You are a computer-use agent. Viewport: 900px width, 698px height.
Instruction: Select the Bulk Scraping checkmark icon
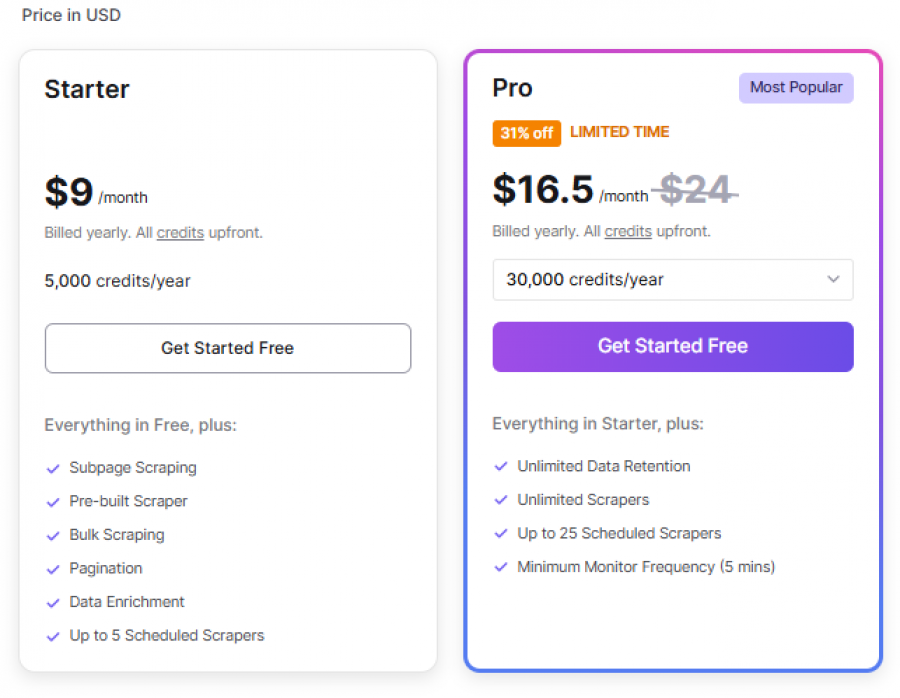tap(52, 534)
